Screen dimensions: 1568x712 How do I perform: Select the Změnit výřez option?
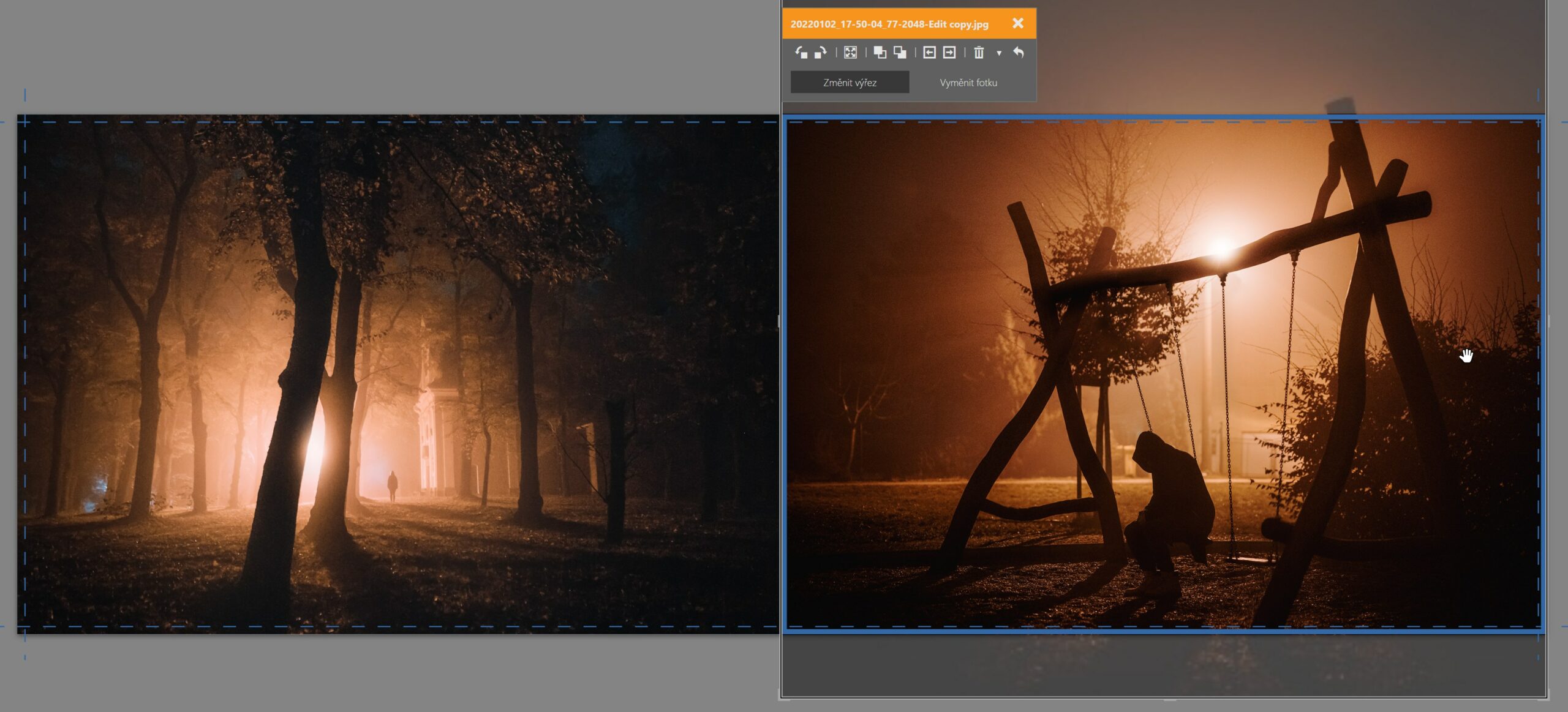pos(850,82)
